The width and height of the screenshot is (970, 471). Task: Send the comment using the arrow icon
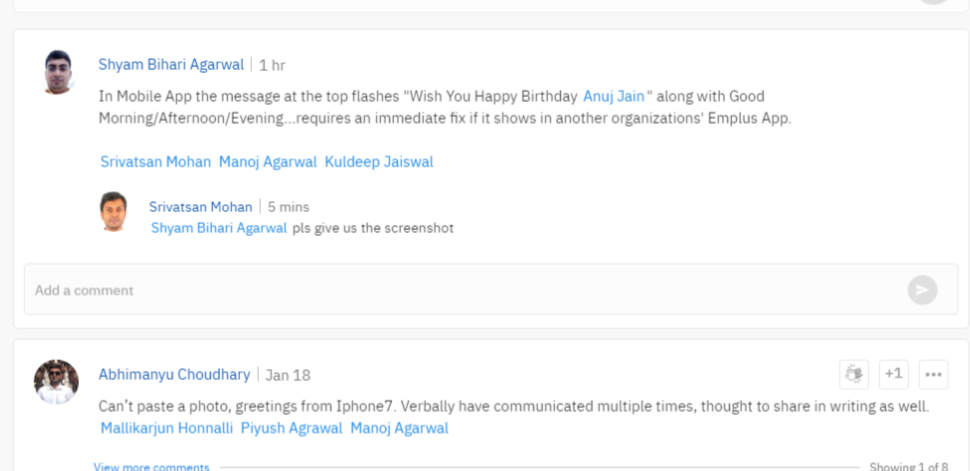click(x=922, y=290)
